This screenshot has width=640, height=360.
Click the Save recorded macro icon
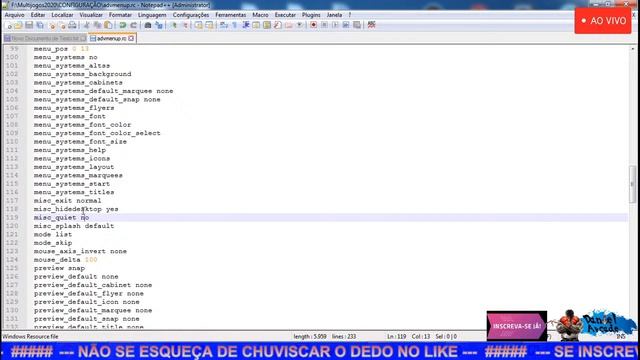[356, 25]
